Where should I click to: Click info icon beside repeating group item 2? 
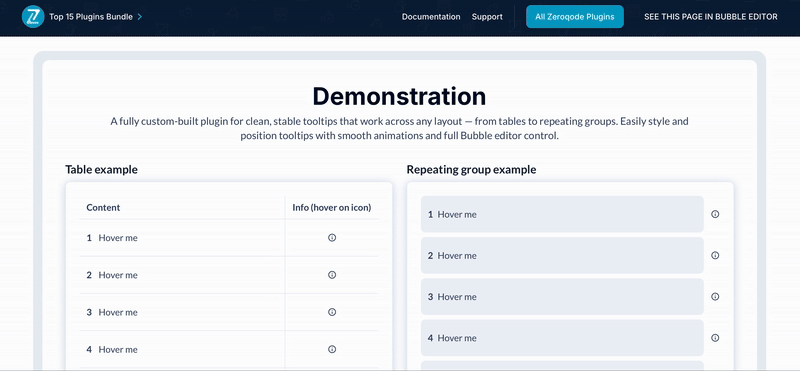[715, 256]
